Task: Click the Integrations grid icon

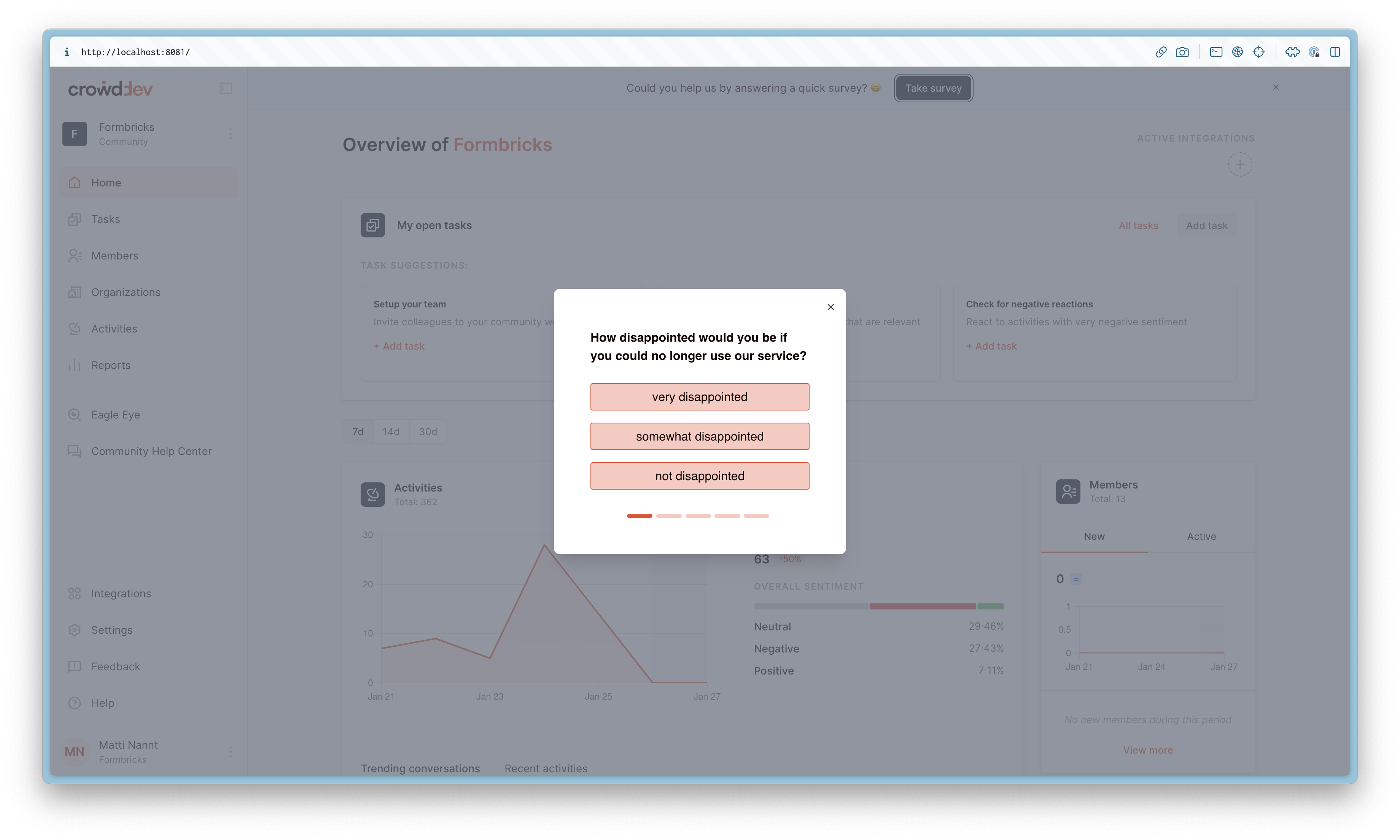Action: [x=75, y=593]
